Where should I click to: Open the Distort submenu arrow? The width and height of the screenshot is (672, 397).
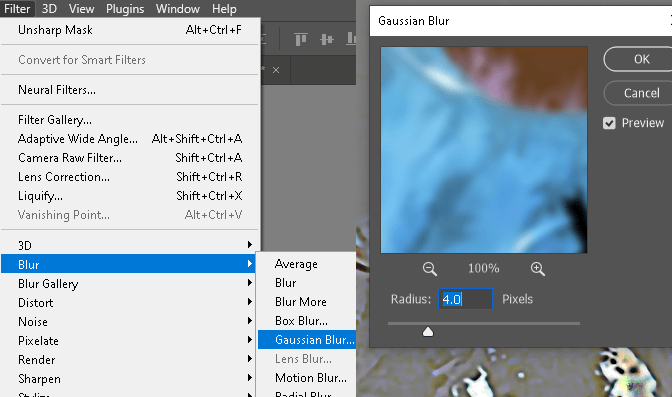click(249, 302)
